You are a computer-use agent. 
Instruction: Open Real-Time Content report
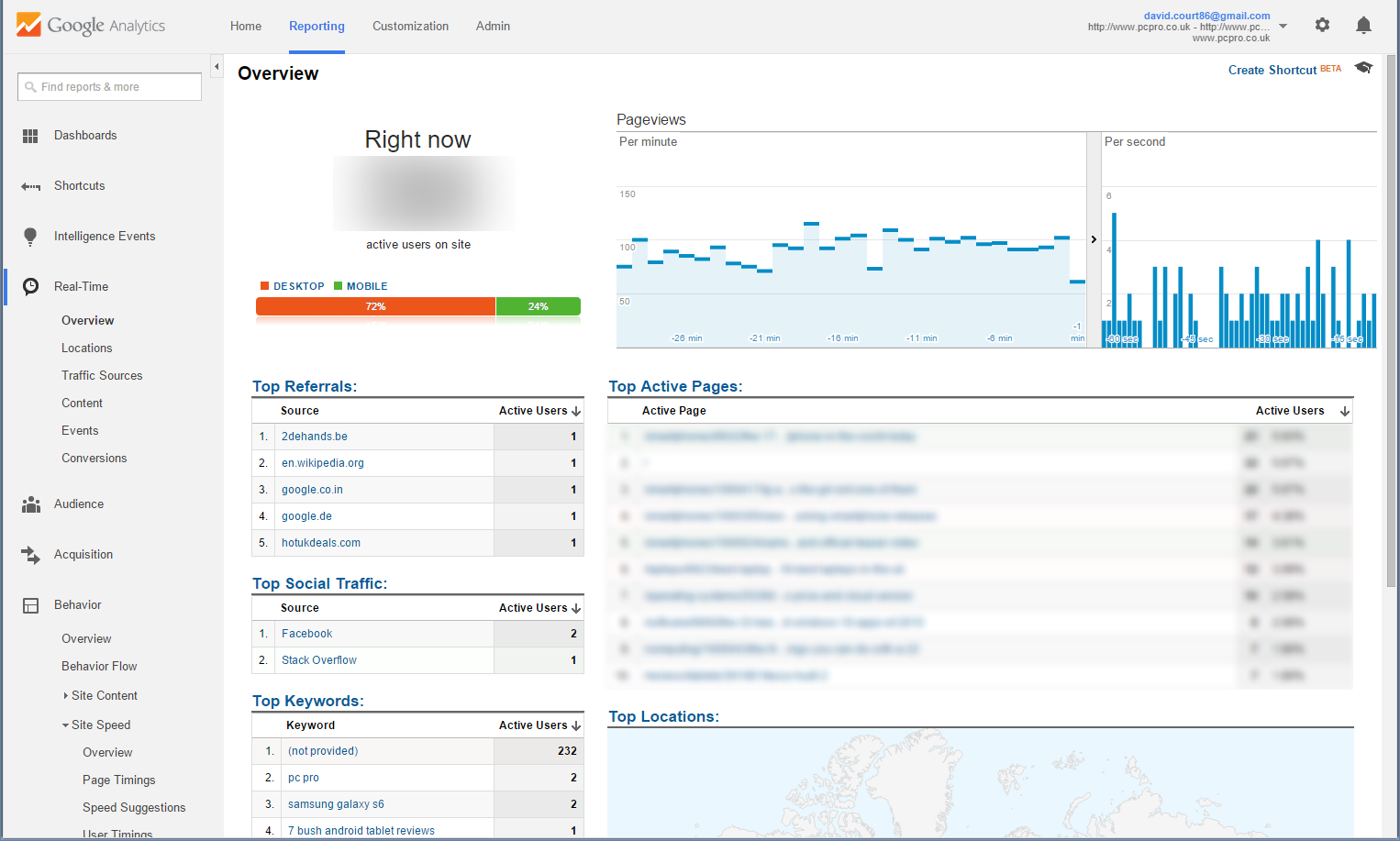coord(83,404)
